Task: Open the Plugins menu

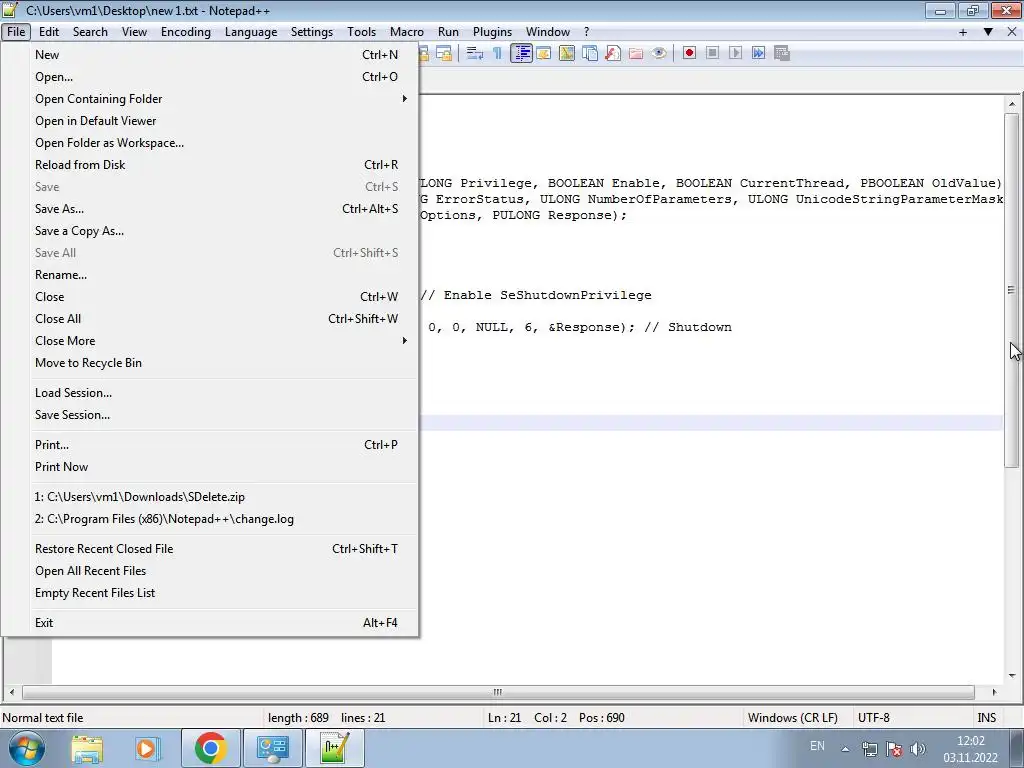Action: pyautogui.click(x=492, y=32)
